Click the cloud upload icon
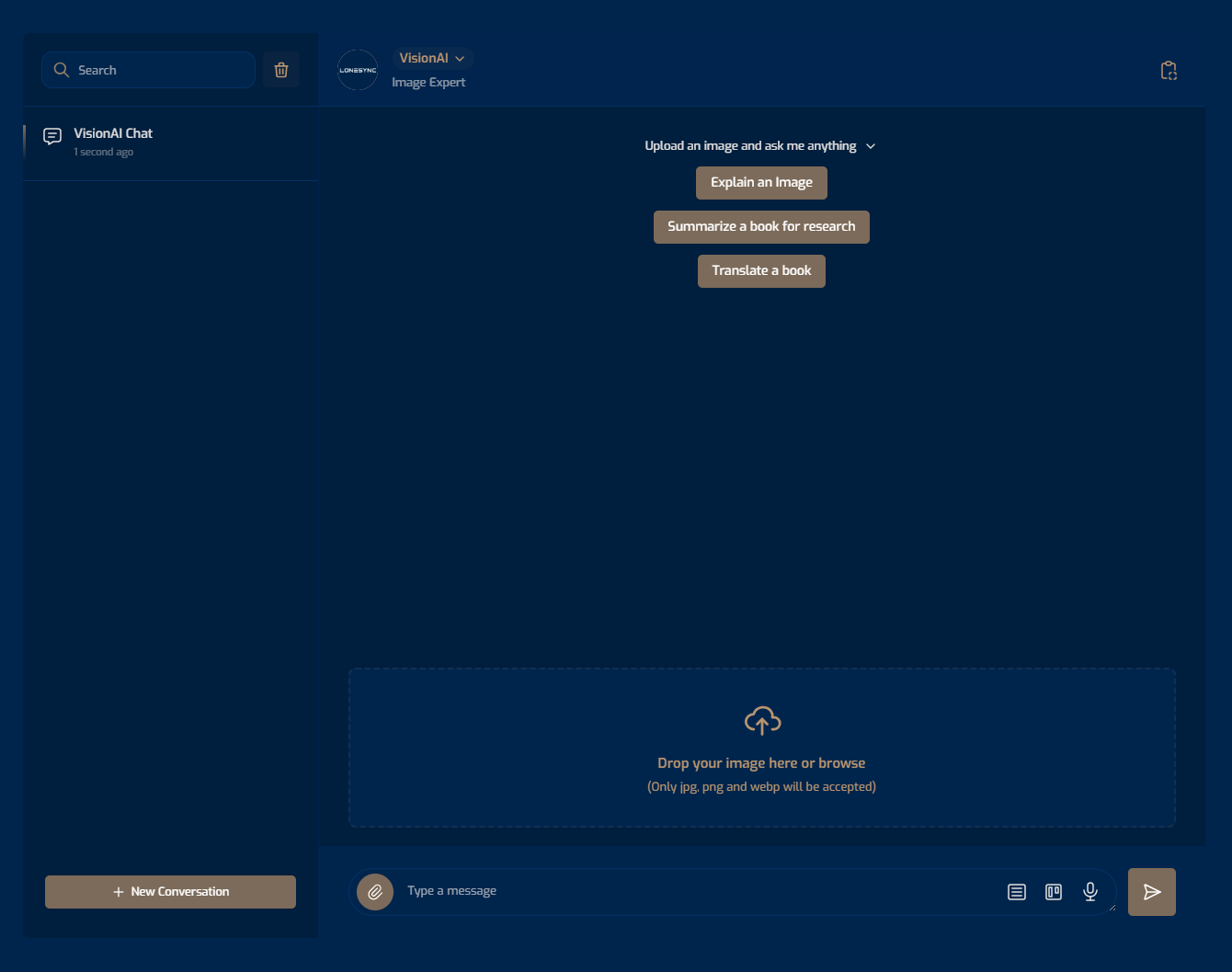 point(762,721)
